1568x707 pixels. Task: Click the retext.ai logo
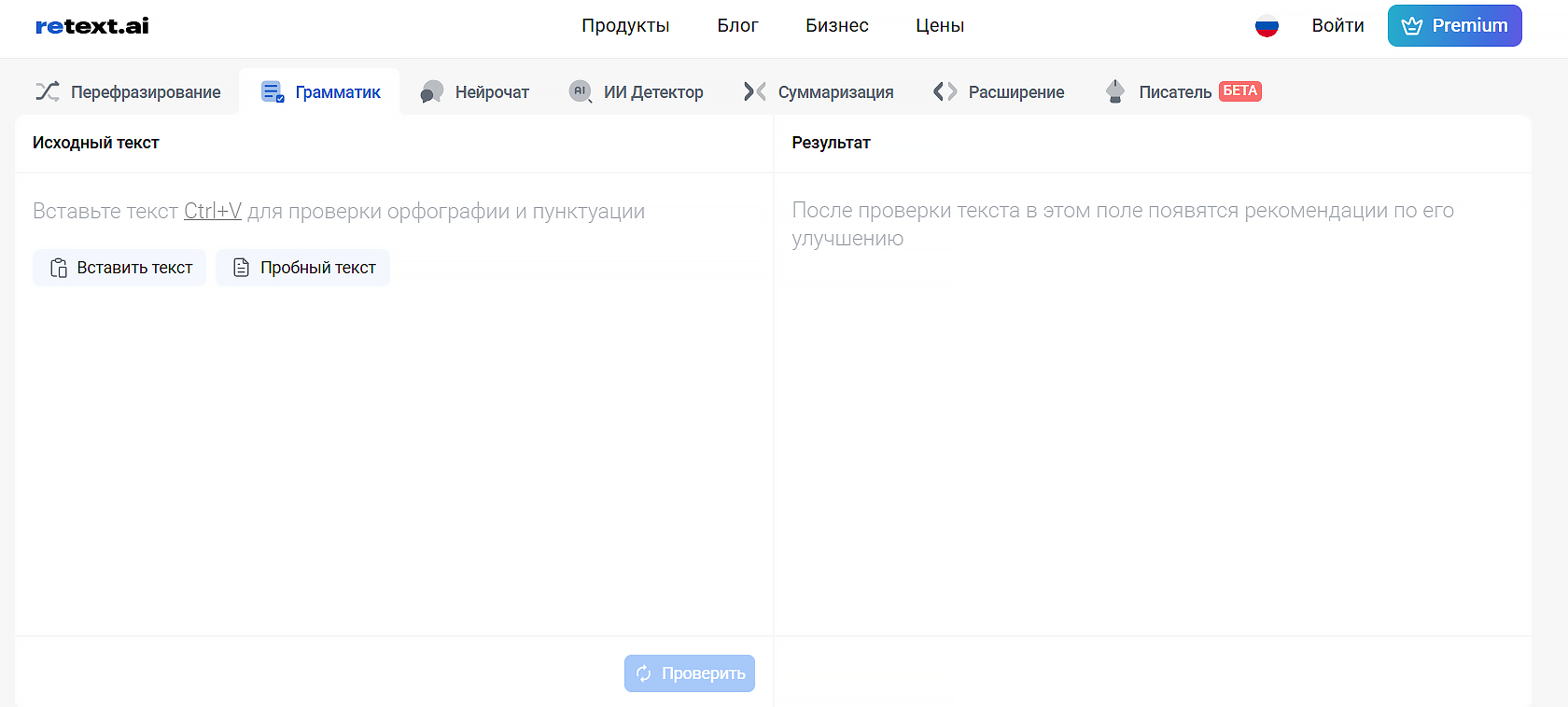click(x=92, y=26)
